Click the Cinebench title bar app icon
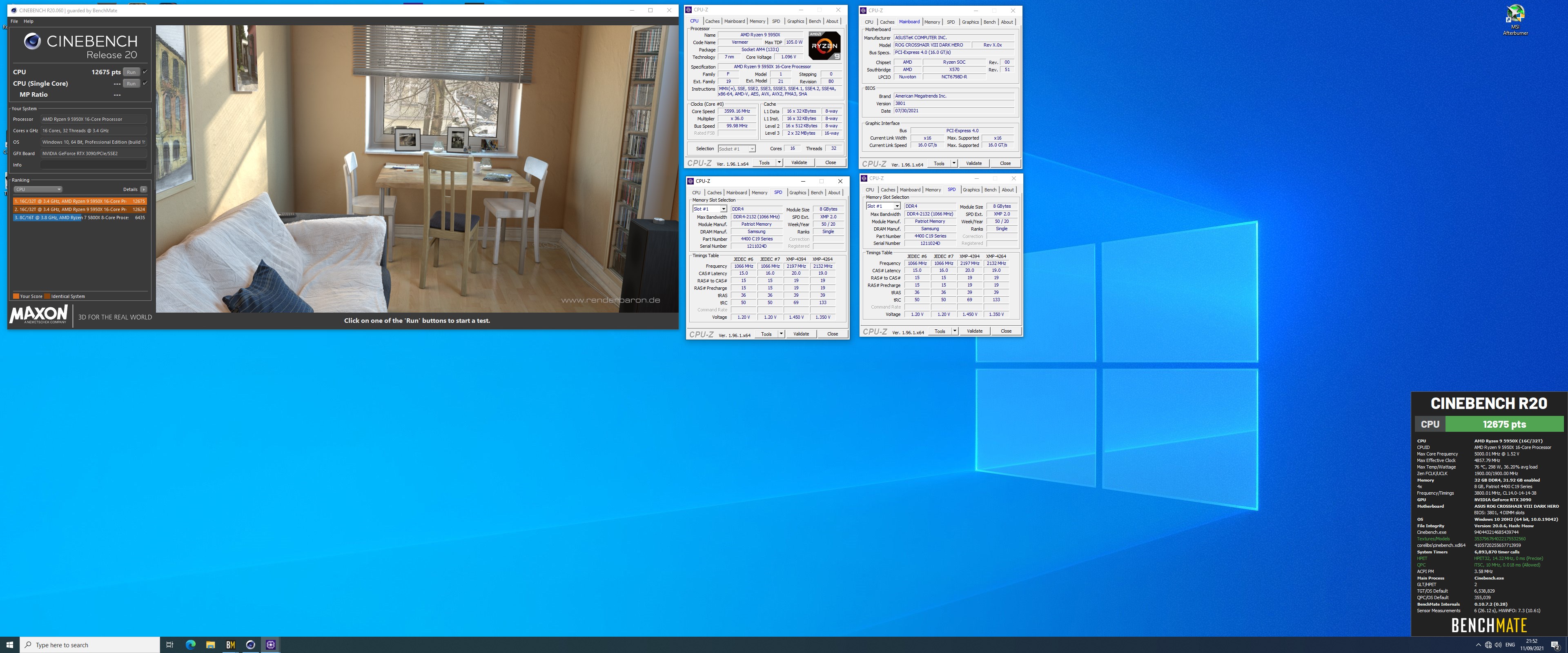The width and height of the screenshot is (1568, 653). pos(13,10)
